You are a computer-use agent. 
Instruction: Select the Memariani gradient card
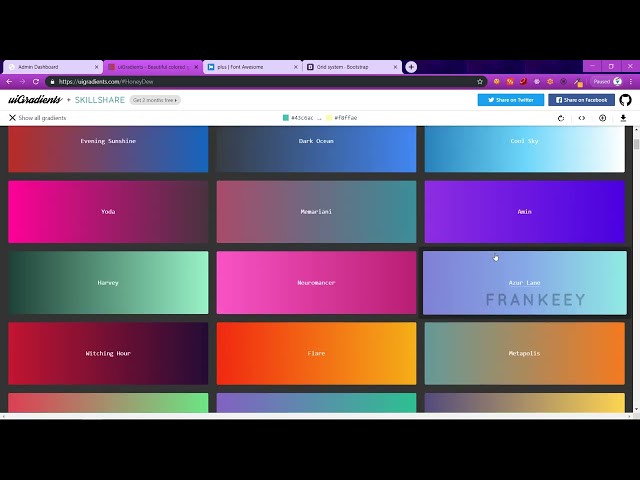316,212
